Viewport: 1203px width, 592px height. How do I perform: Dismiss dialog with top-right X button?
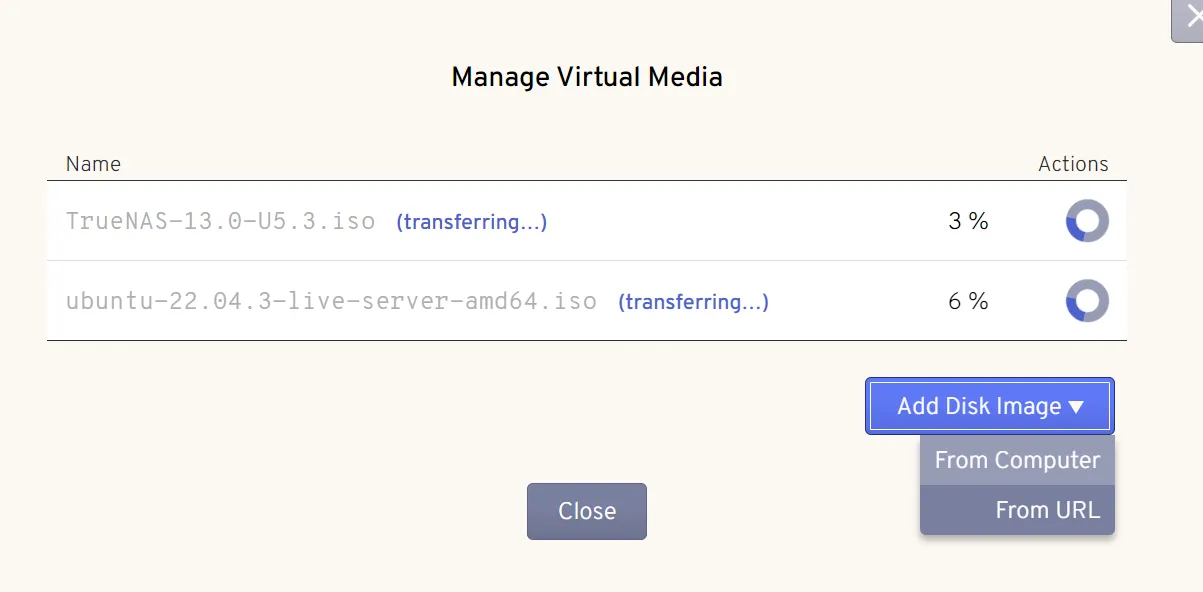pyautogui.click(x=1190, y=20)
